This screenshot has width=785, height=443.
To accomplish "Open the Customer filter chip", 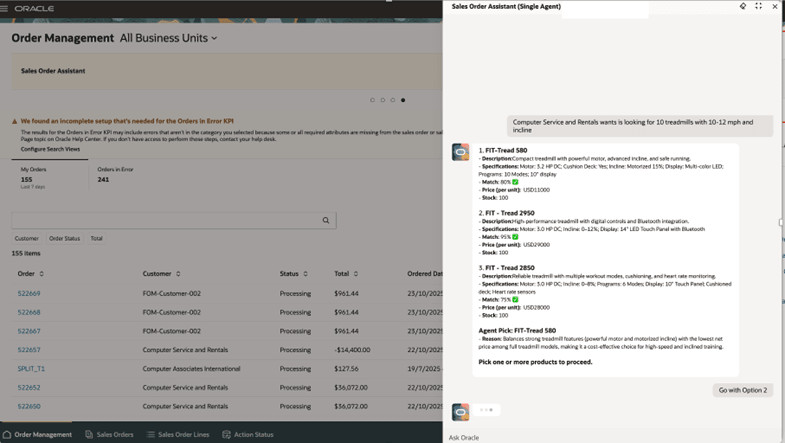I will [x=27, y=238].
